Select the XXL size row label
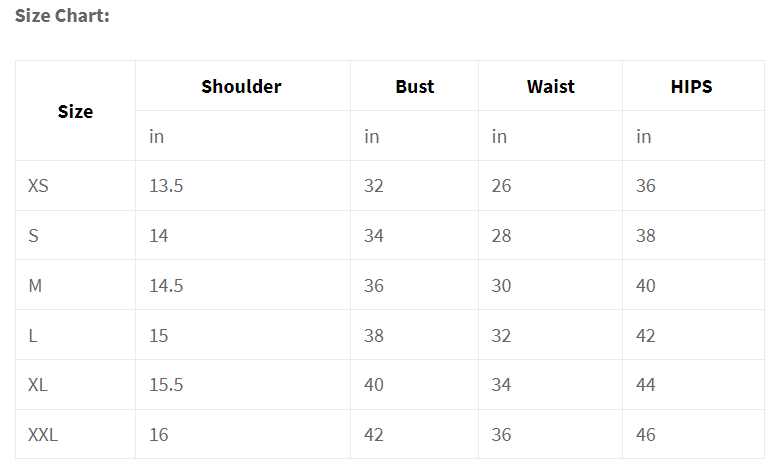This screenshot has width=781, height=469. (43, 435)
